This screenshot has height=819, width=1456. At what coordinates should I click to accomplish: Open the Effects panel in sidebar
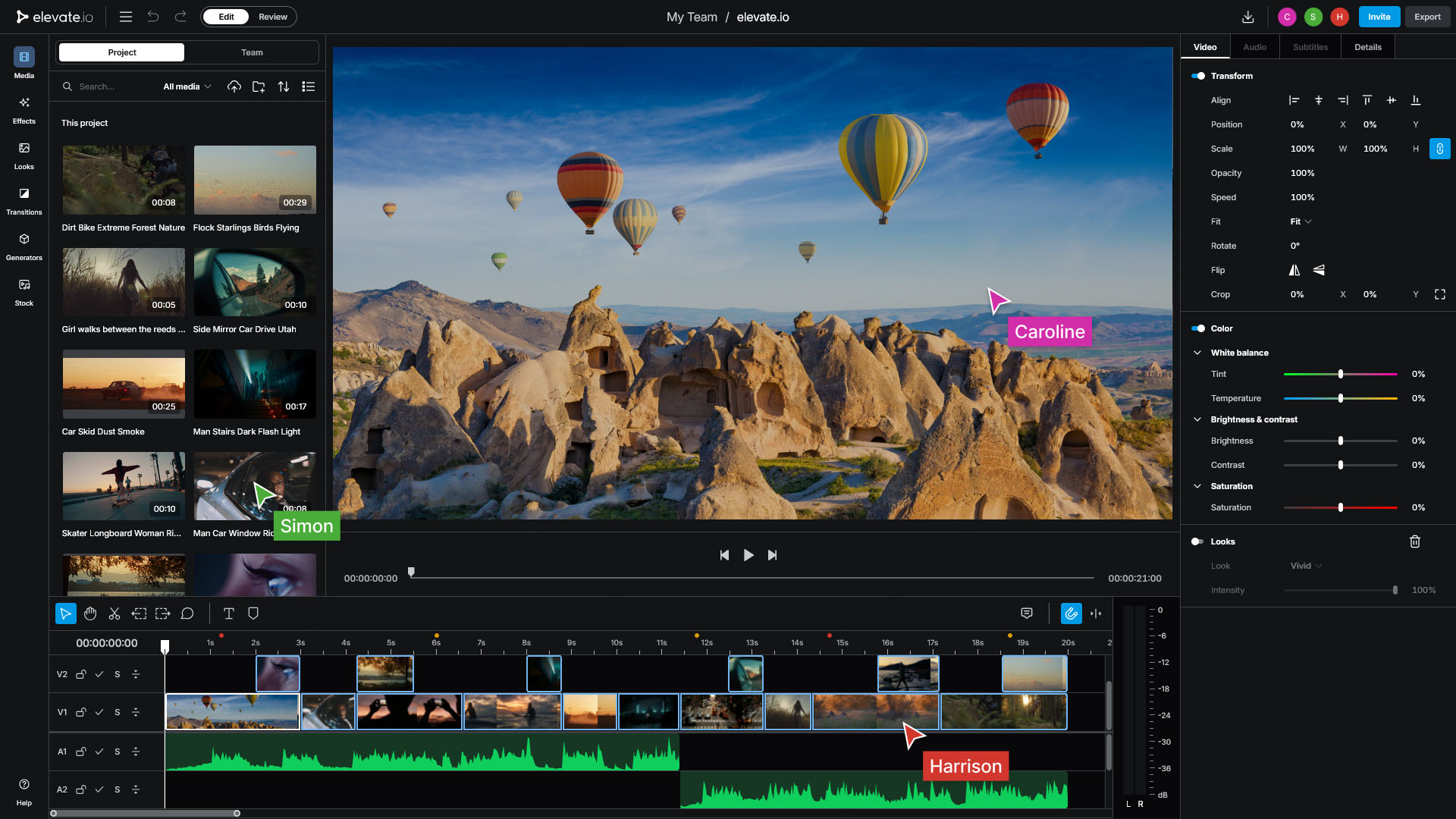24,109
